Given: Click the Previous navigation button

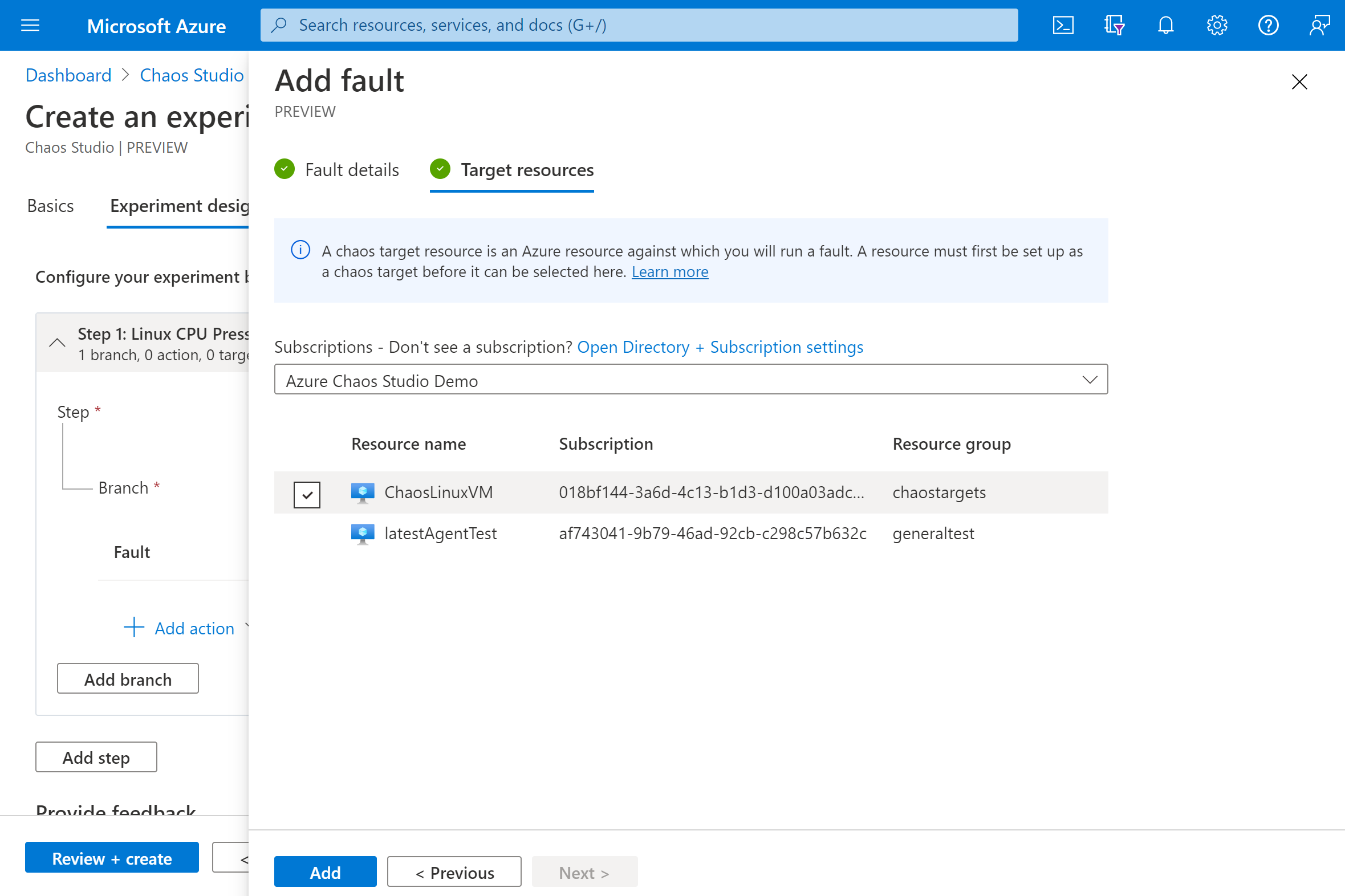Looking at the screenshot, I should [454, 871].
